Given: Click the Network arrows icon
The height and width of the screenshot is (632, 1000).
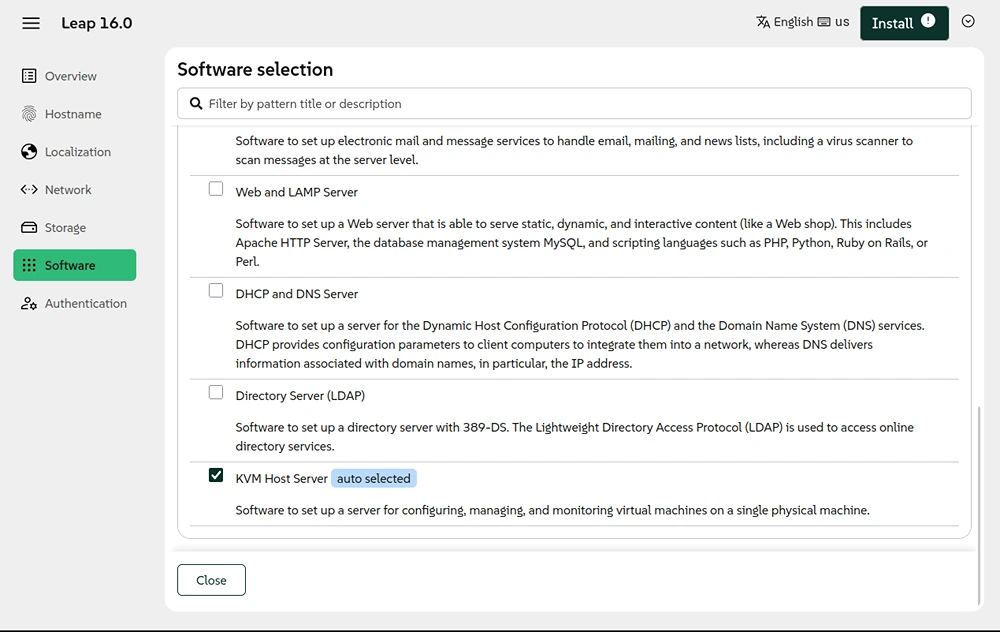Looking at the screenshot, I should (29, 189).
